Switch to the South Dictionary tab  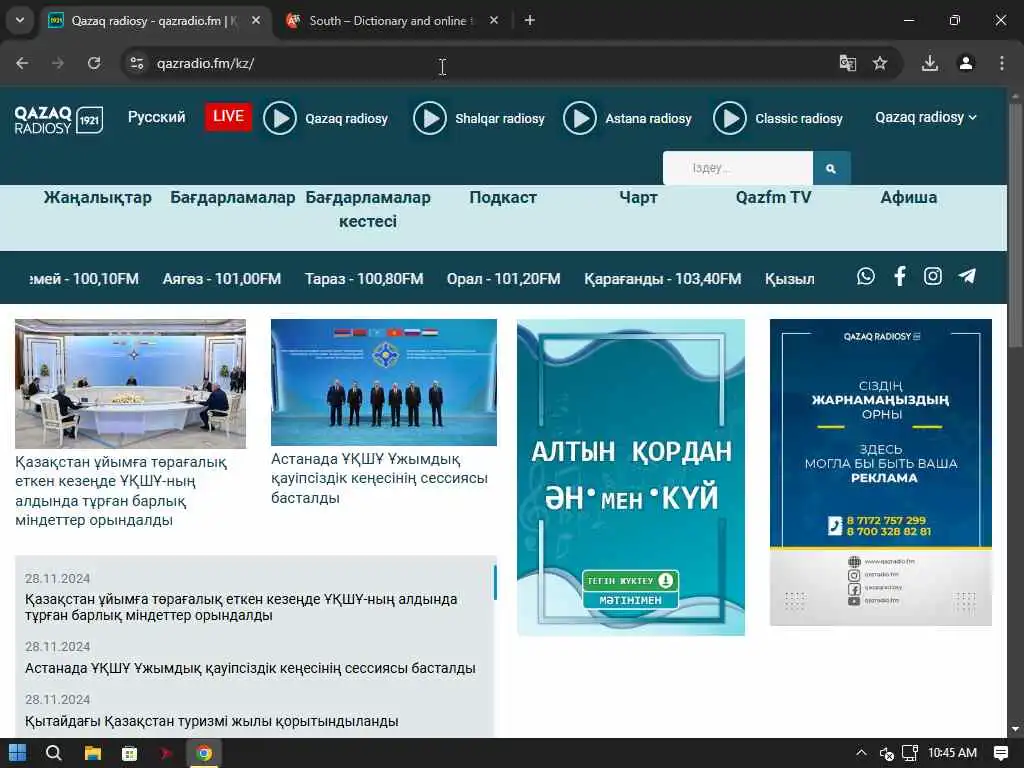tap(392, 21)
